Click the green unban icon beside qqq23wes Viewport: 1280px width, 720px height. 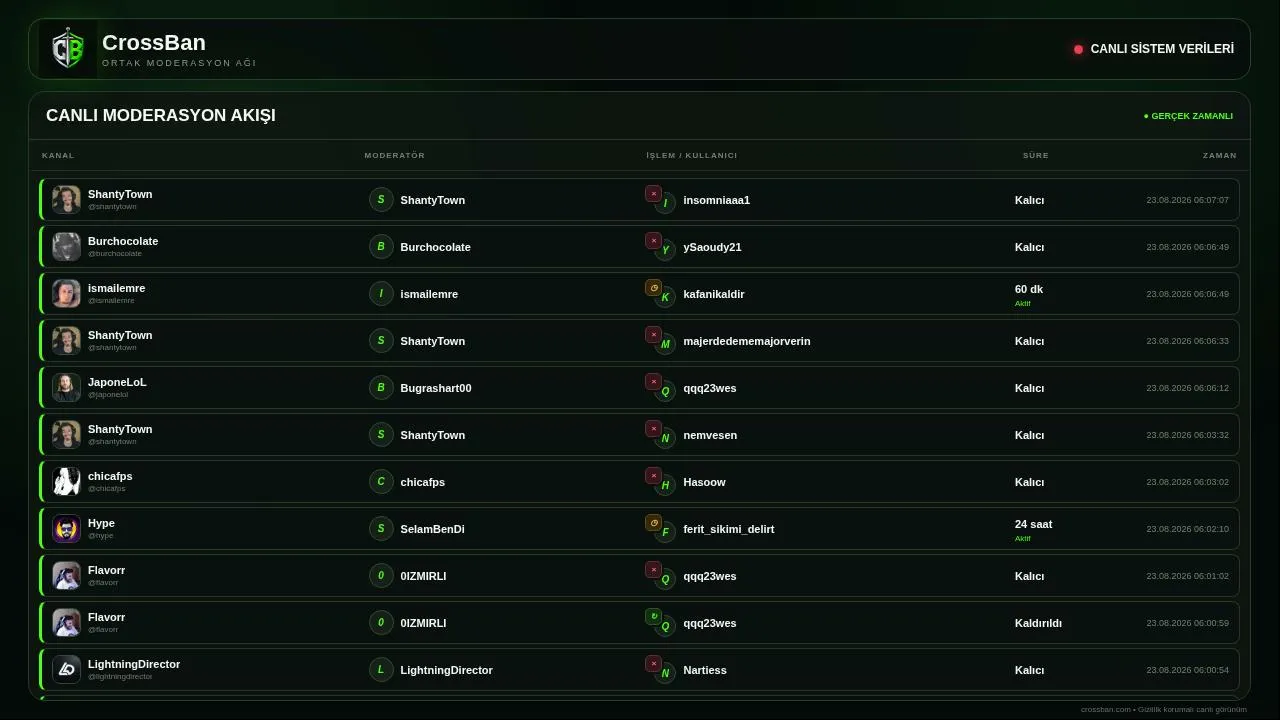click(653, 617)
